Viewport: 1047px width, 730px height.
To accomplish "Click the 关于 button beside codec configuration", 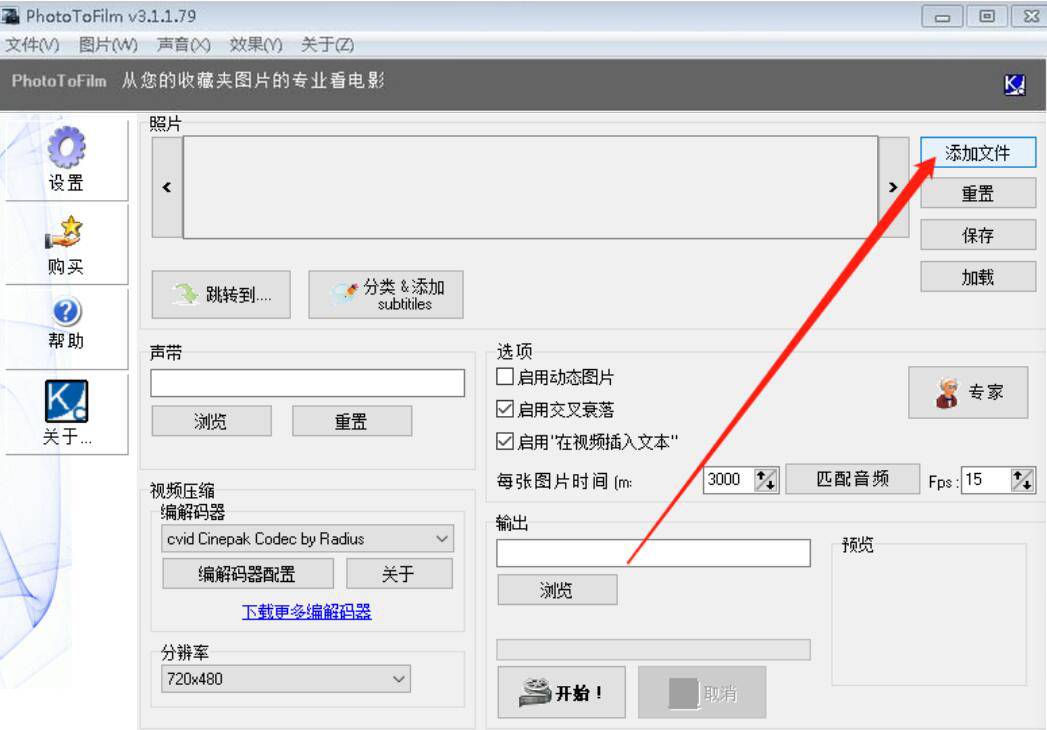I will coord(399,573).
